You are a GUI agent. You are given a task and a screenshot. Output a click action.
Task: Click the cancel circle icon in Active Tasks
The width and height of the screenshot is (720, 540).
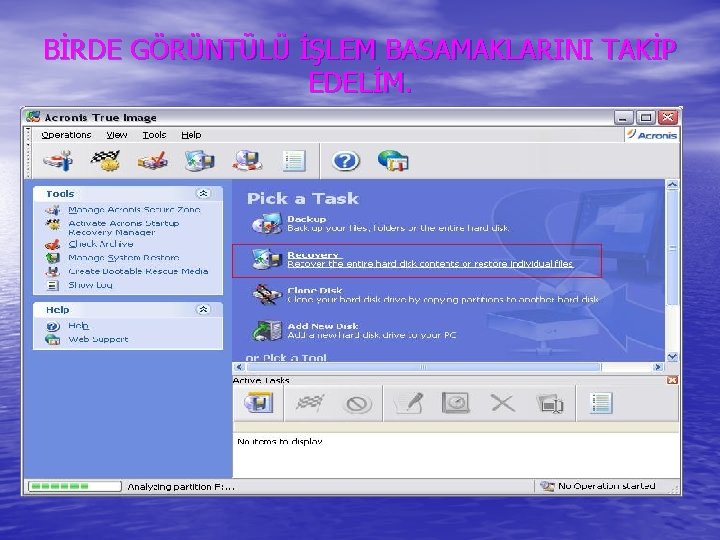[358, 404]
